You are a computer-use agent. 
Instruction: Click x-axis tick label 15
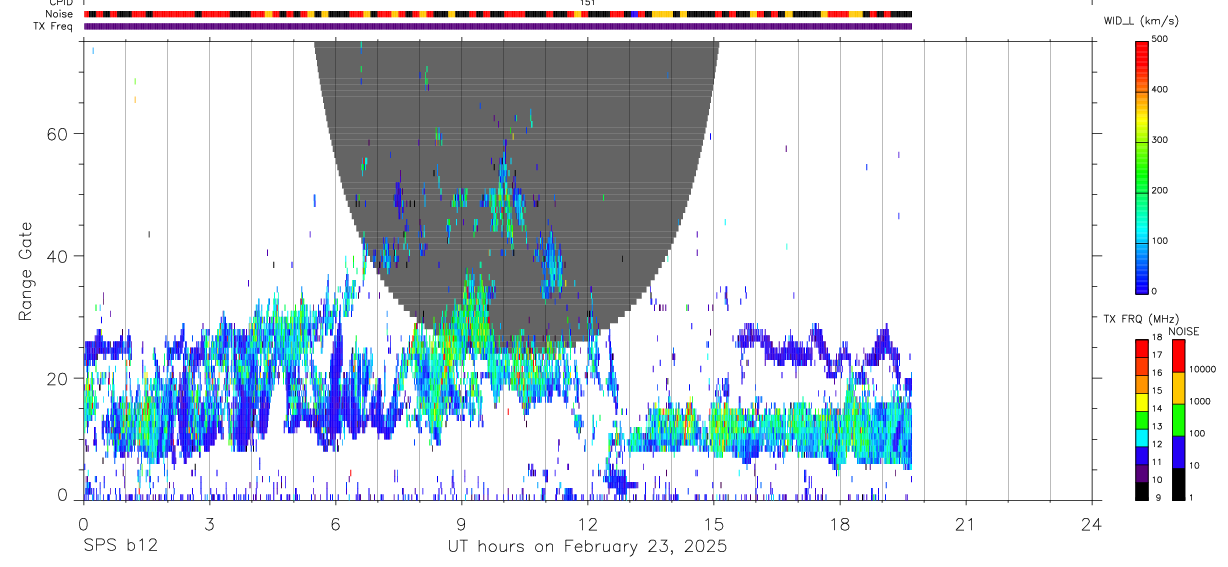click(x=713, y=523)
